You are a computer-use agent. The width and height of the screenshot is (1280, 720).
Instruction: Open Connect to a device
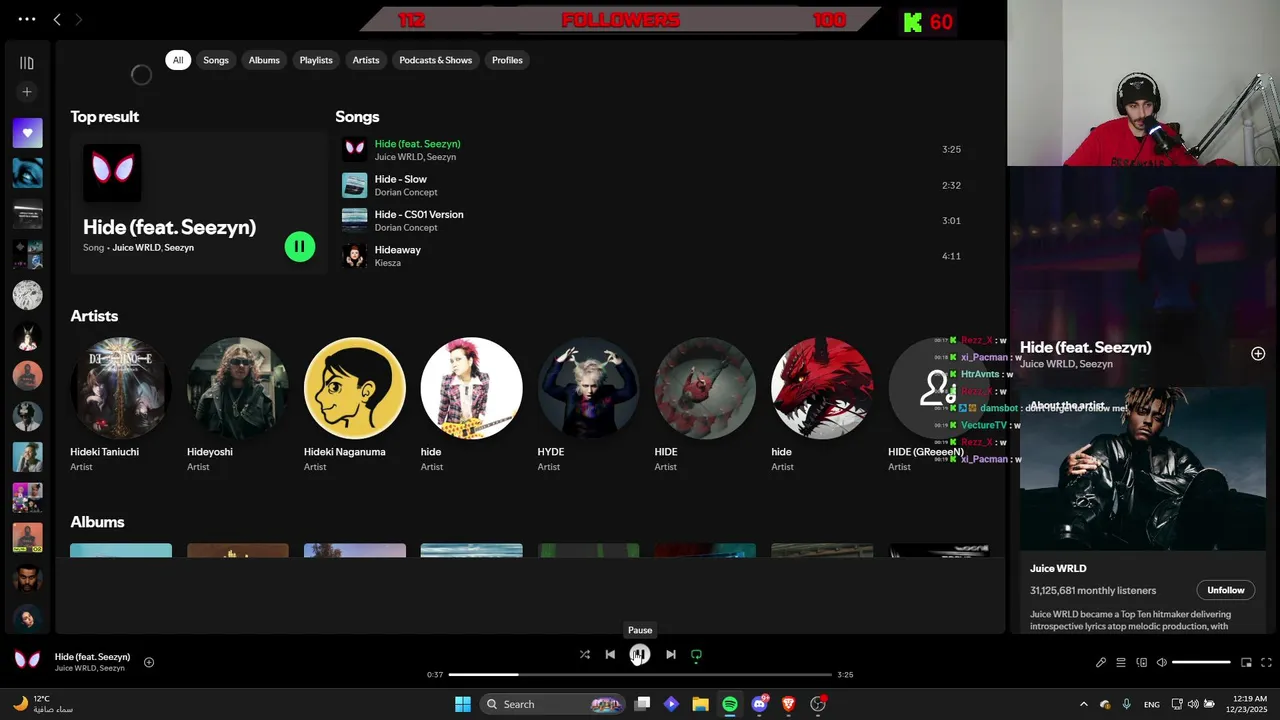pos(1142,662)
